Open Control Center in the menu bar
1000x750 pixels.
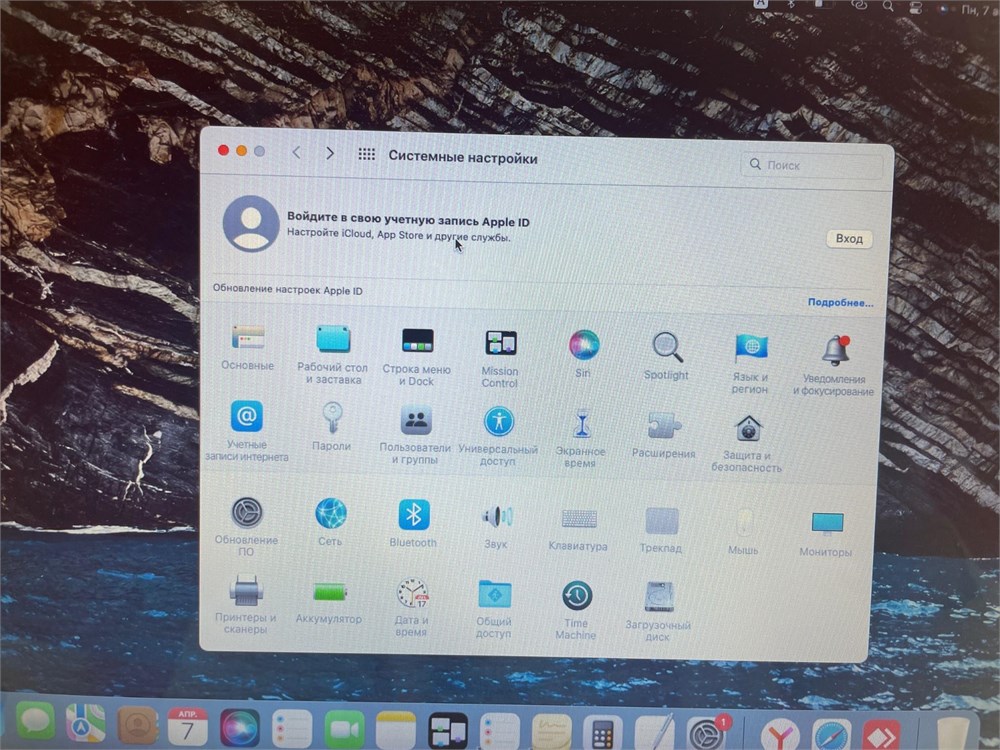[x=916, y=7]
